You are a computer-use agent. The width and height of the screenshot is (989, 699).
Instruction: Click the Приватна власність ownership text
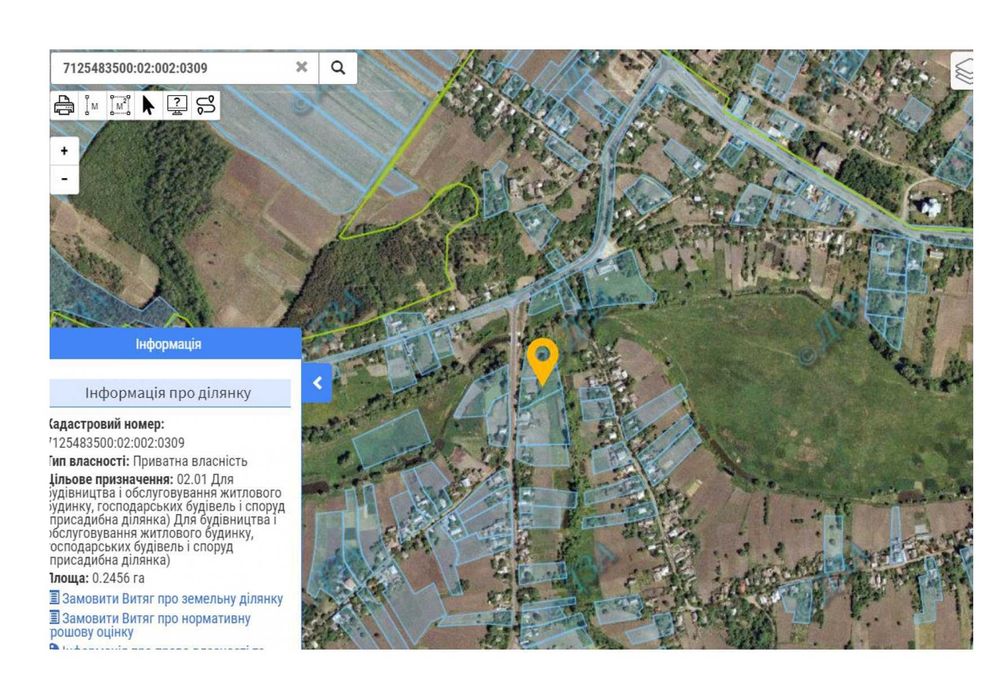click(x=190, y=461)
